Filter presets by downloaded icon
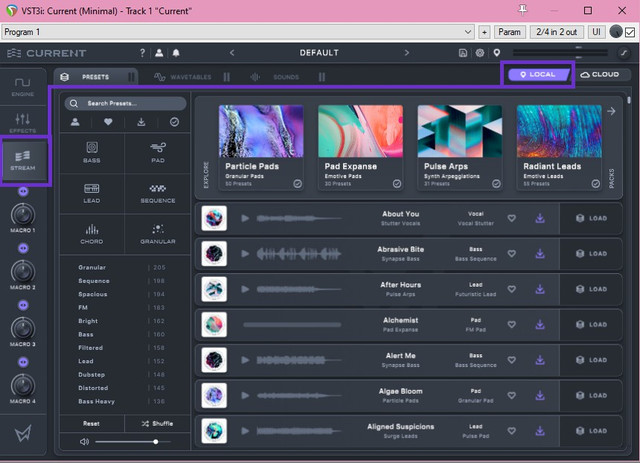 (141, 122)
